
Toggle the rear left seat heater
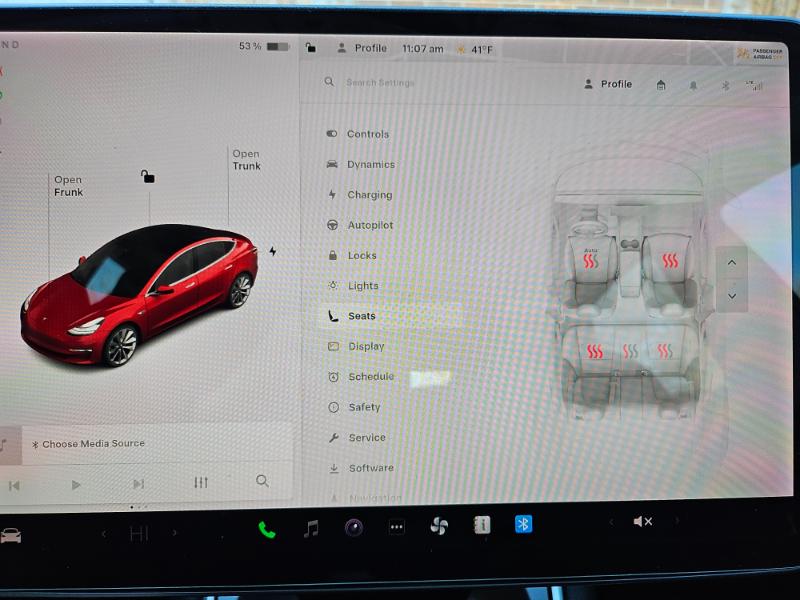pos(595,351)
